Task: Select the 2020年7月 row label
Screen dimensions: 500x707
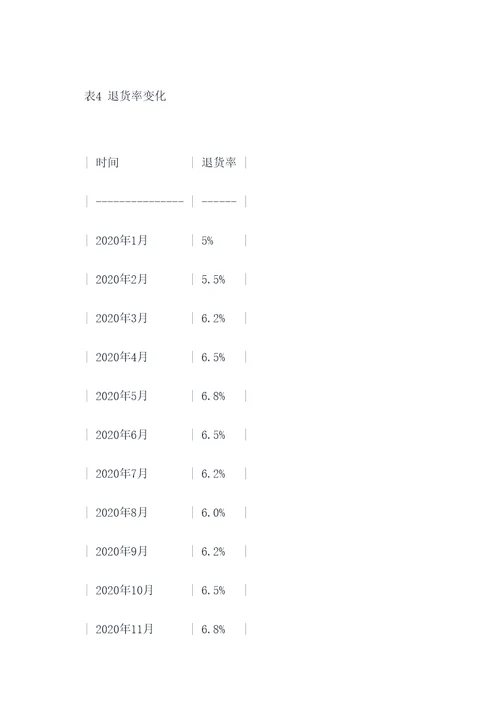Action: pyautogui.click(x=121, y=473)
